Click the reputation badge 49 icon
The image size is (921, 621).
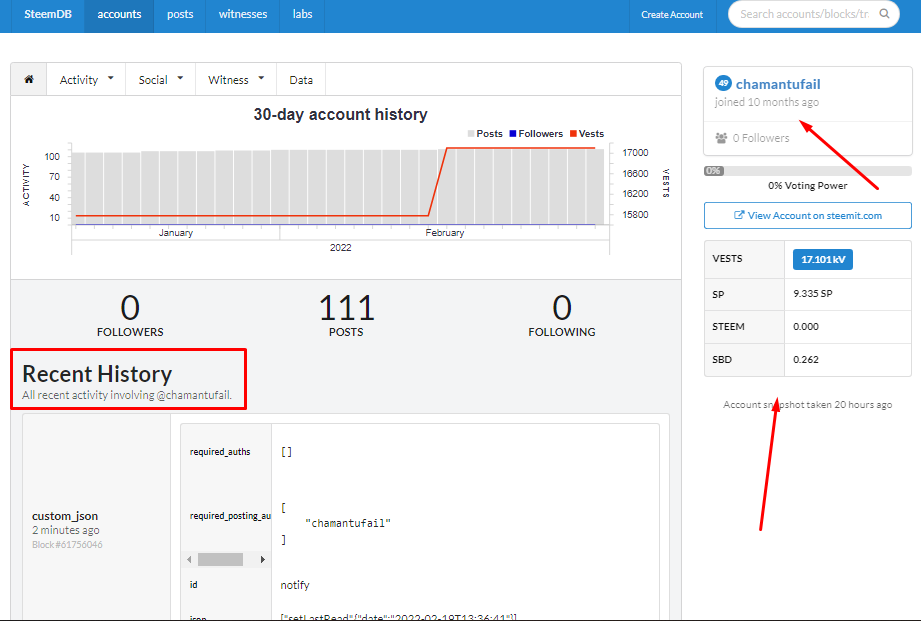723,83
